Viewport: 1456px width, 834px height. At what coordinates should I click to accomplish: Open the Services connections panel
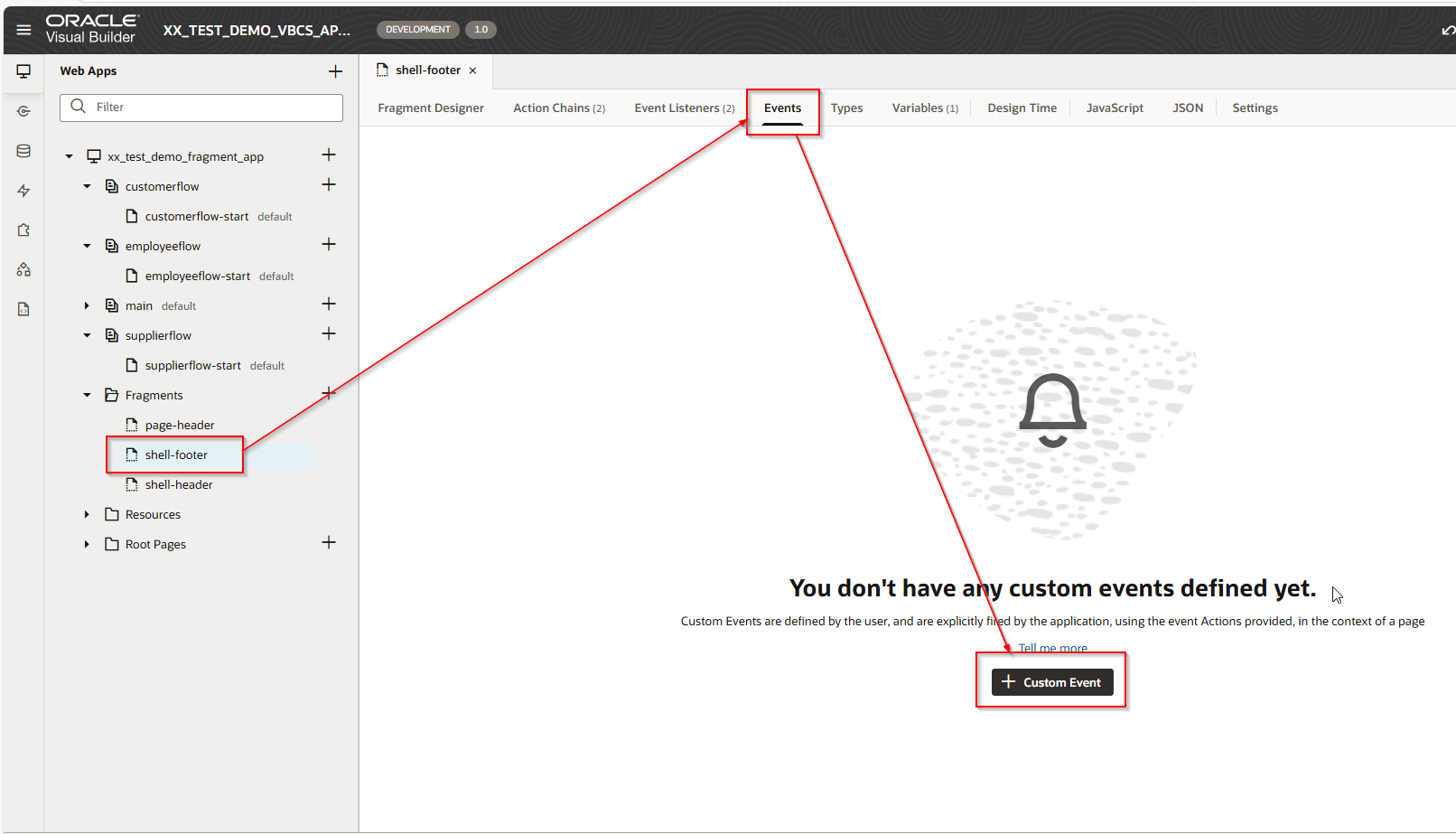tap(23, 110)
